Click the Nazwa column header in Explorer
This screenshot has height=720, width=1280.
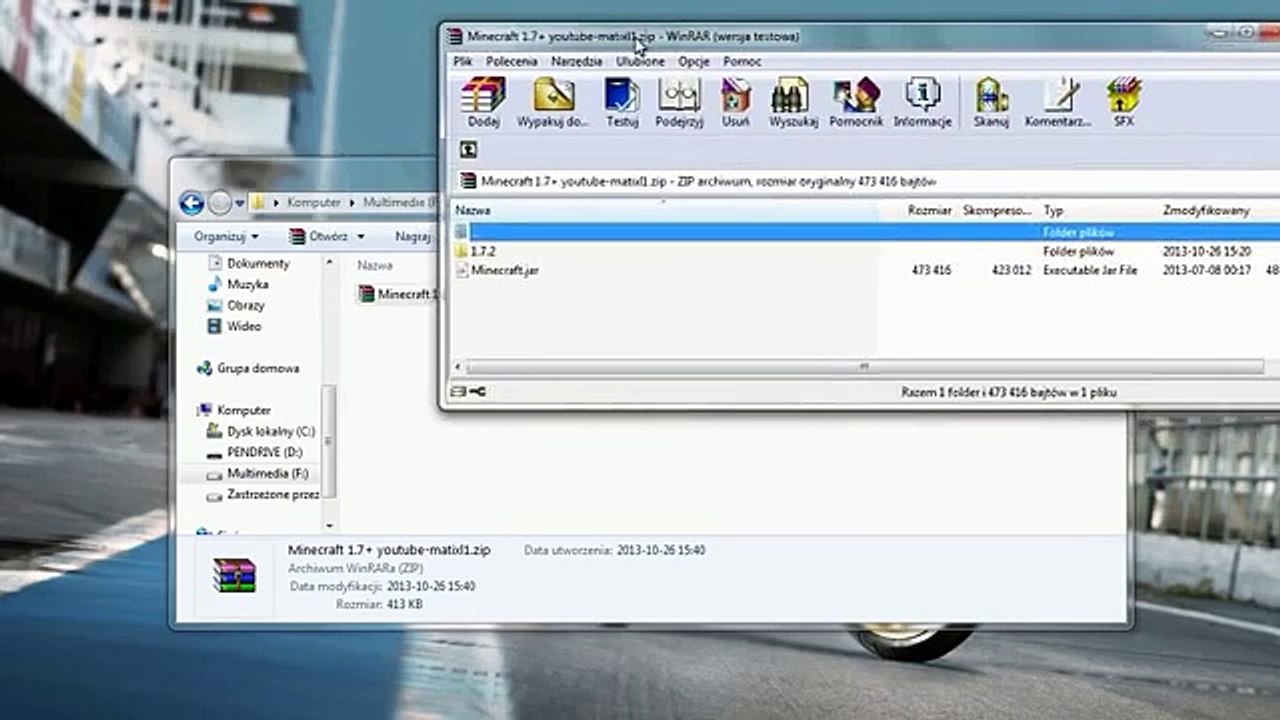375,266
